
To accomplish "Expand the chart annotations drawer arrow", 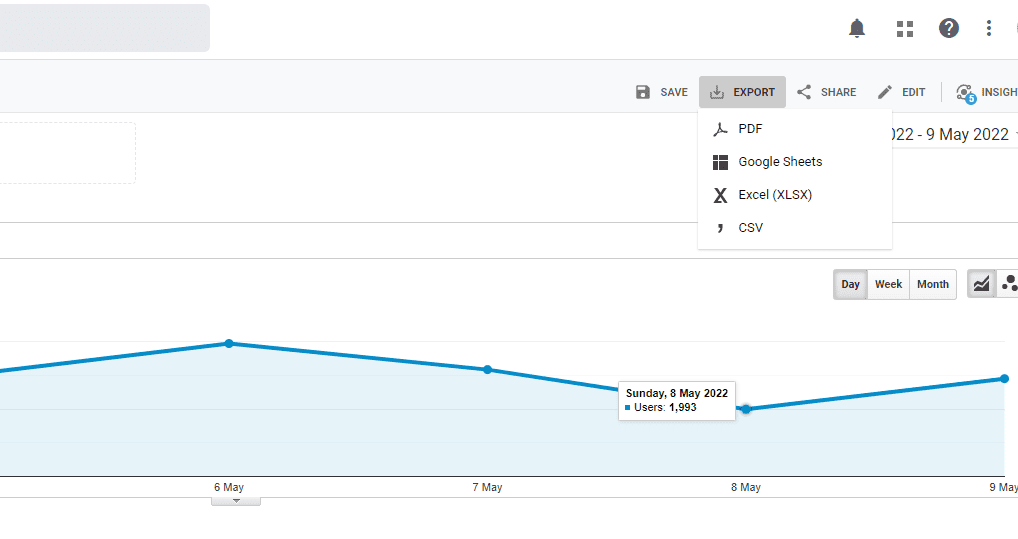I will (236, 499).
